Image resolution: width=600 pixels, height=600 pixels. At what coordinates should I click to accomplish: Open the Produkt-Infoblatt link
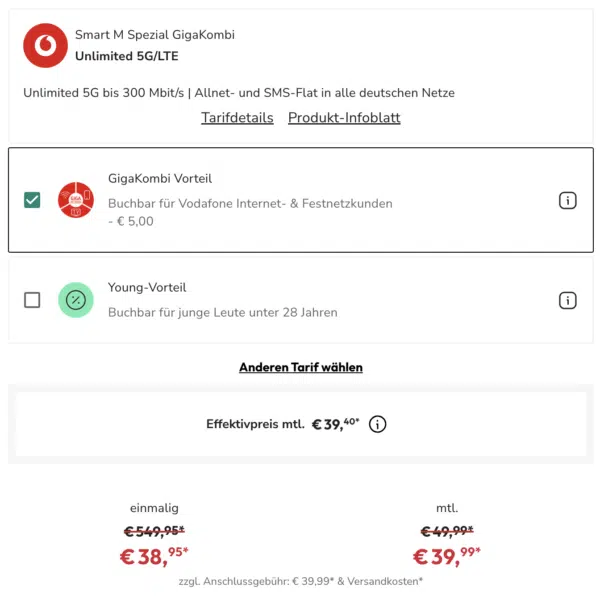344,117
